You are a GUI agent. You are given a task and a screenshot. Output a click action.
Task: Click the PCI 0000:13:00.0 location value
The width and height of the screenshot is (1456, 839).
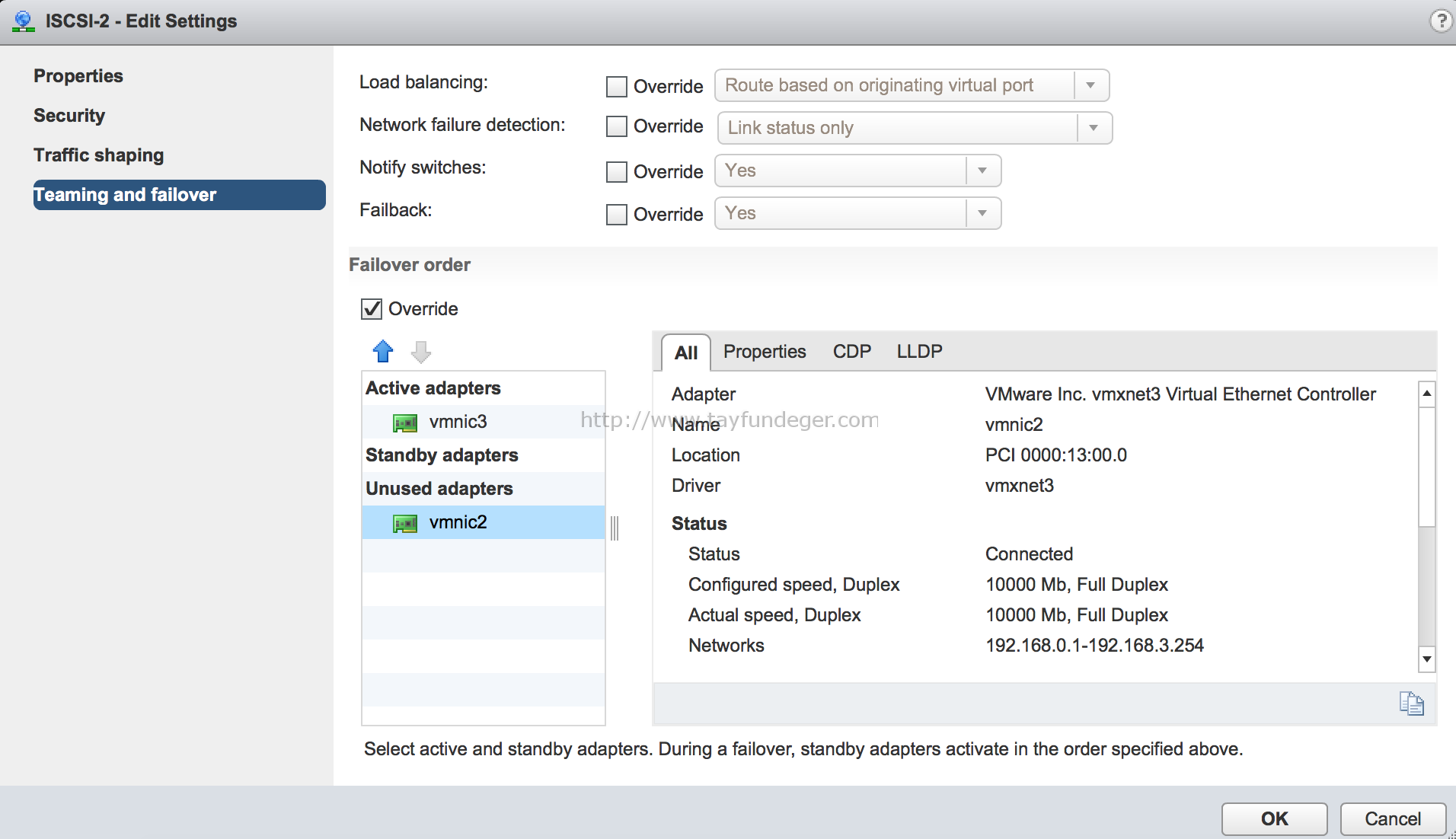pyautogui.click(x=1056, y=455)
